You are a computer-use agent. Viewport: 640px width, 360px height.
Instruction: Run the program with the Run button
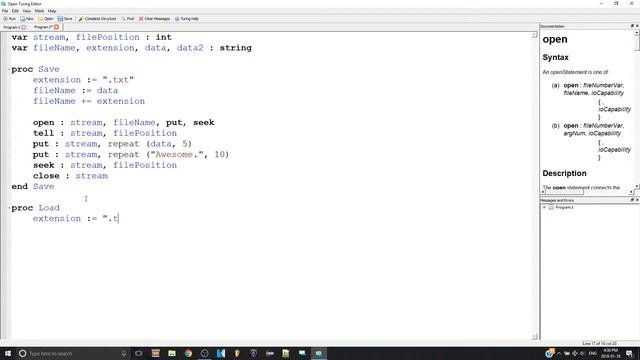pyautogui.click(x=9, y=19)
